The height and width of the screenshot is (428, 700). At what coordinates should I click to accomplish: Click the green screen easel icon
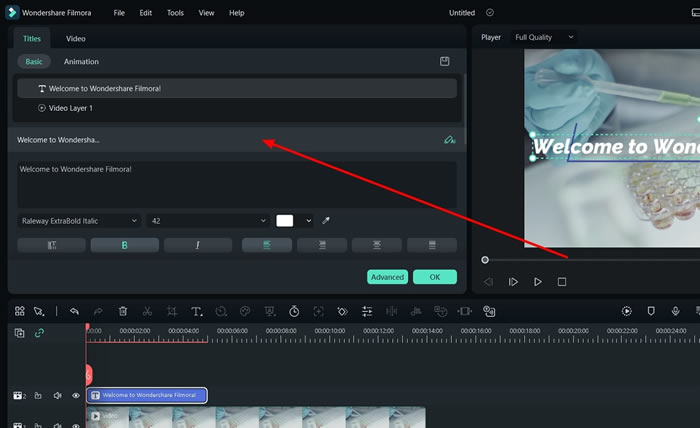click(x=270, y=311)
